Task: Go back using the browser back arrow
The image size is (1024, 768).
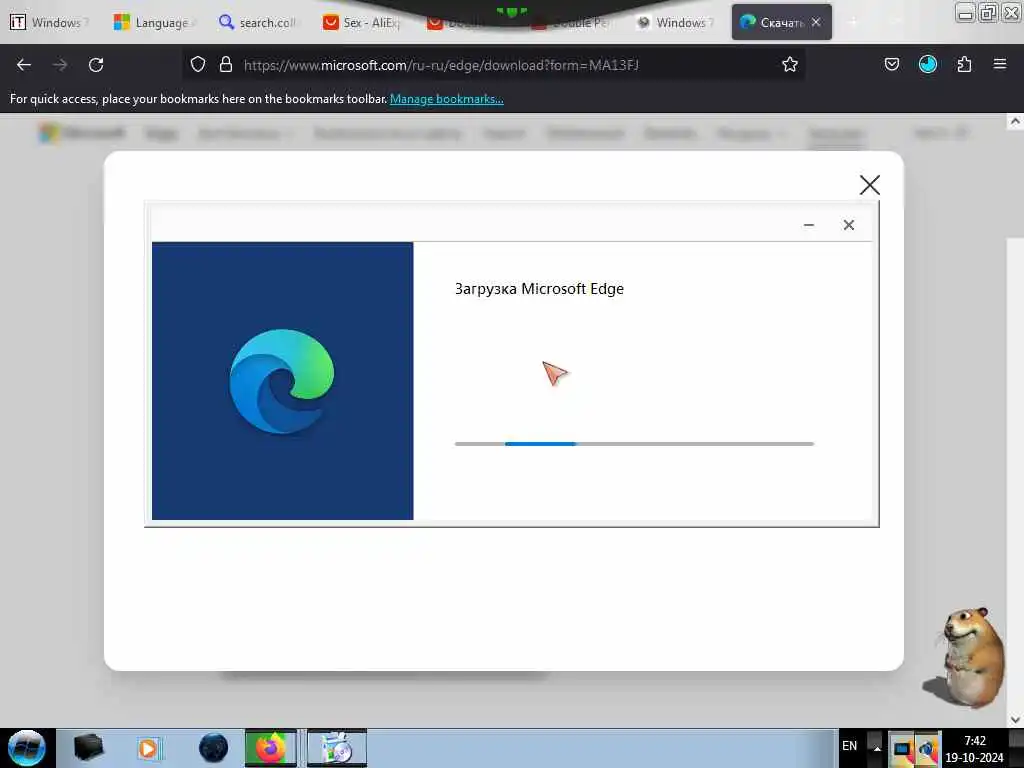Action: (24, 65)
